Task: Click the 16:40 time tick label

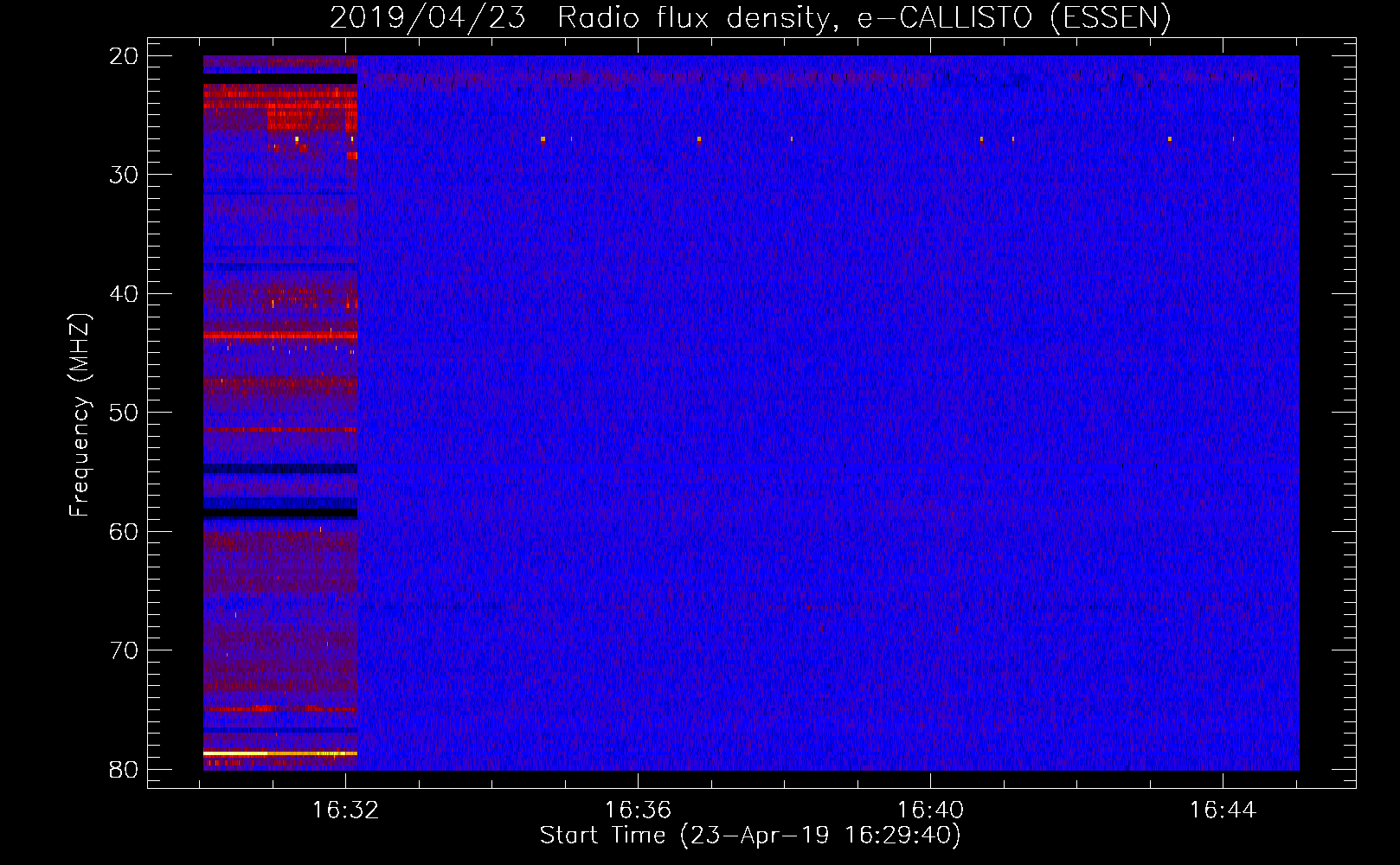Action: (x=930, y=811)
